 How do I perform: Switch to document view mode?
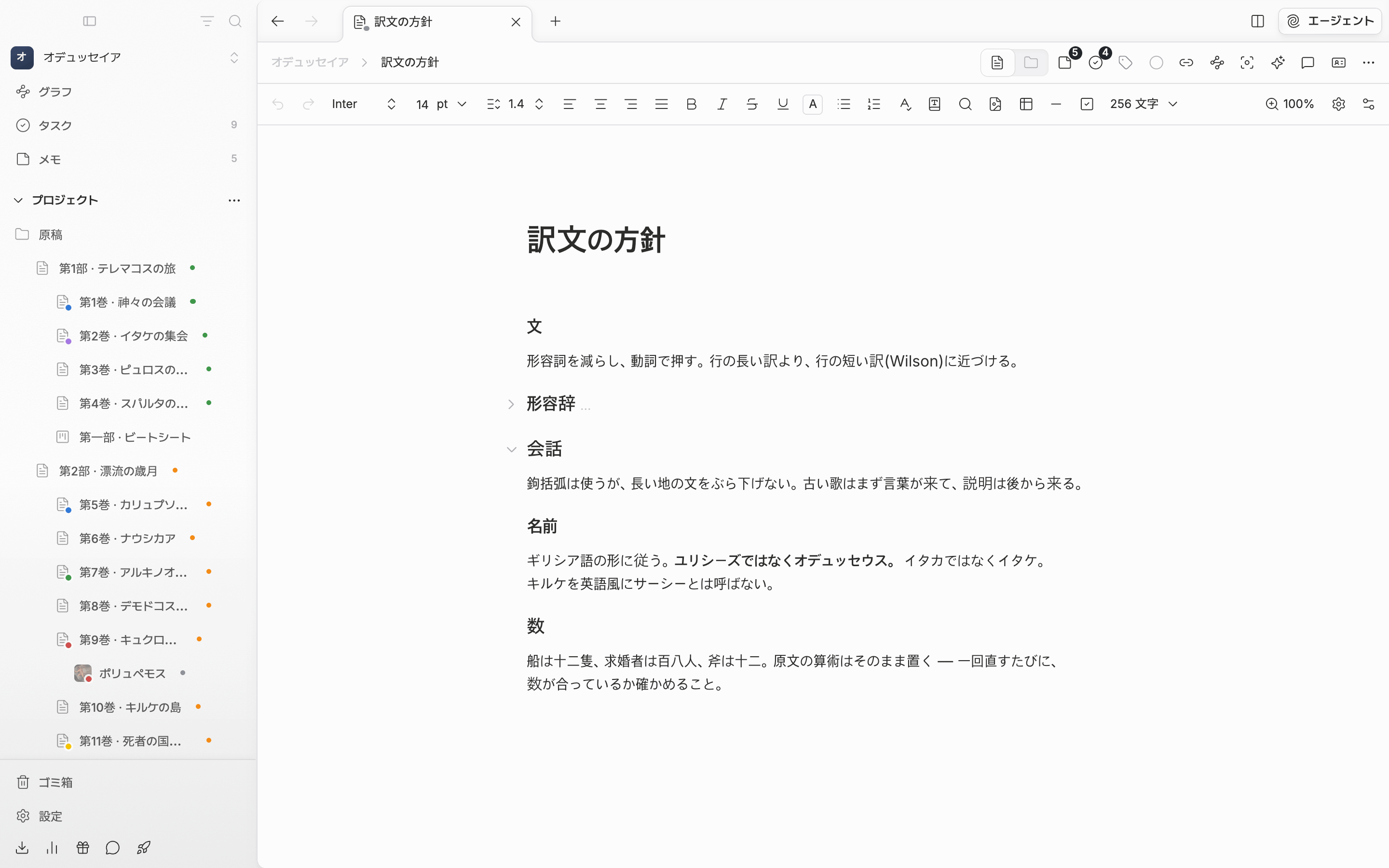997,63
